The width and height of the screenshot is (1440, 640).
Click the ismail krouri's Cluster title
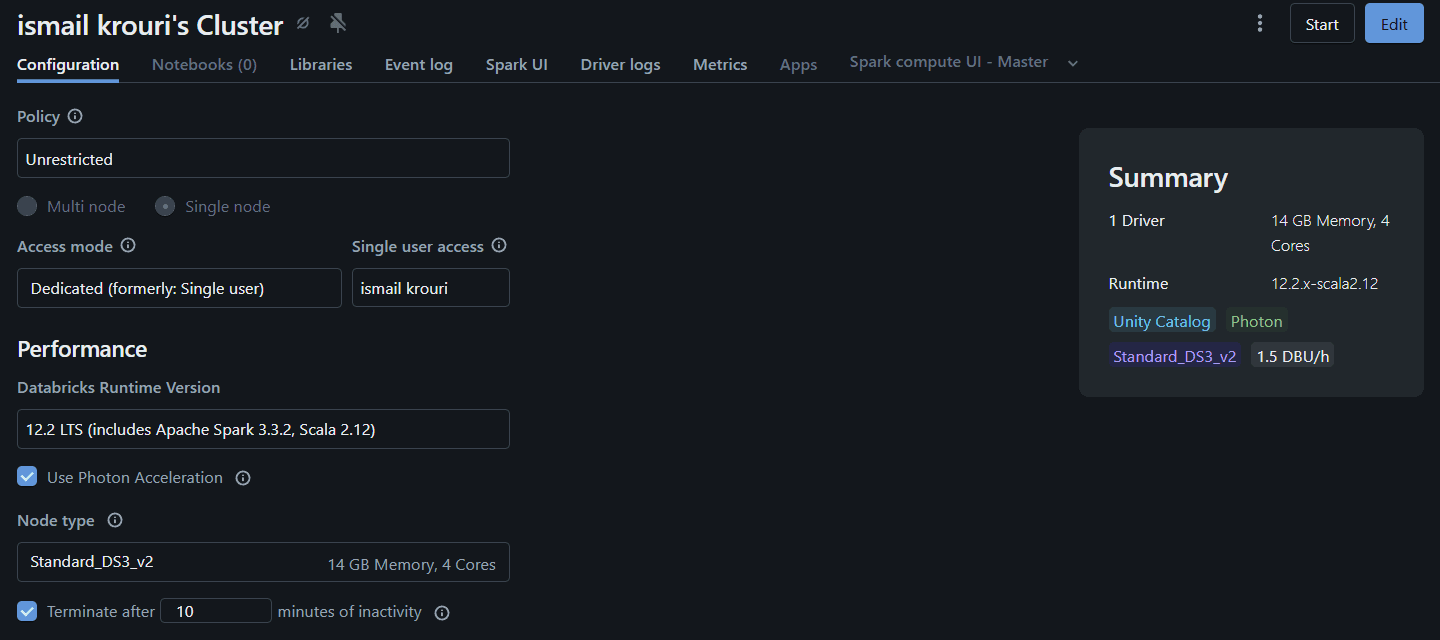tap(150, 25)
